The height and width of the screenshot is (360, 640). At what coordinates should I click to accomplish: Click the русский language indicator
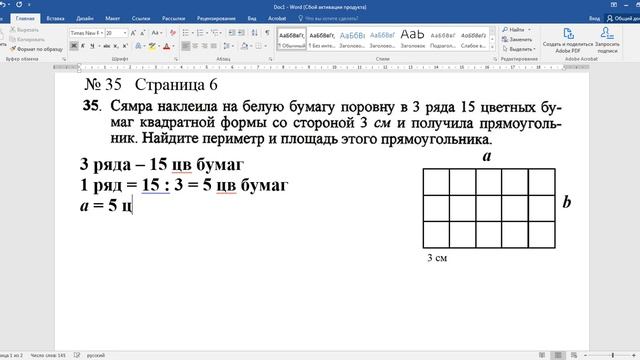96,356
